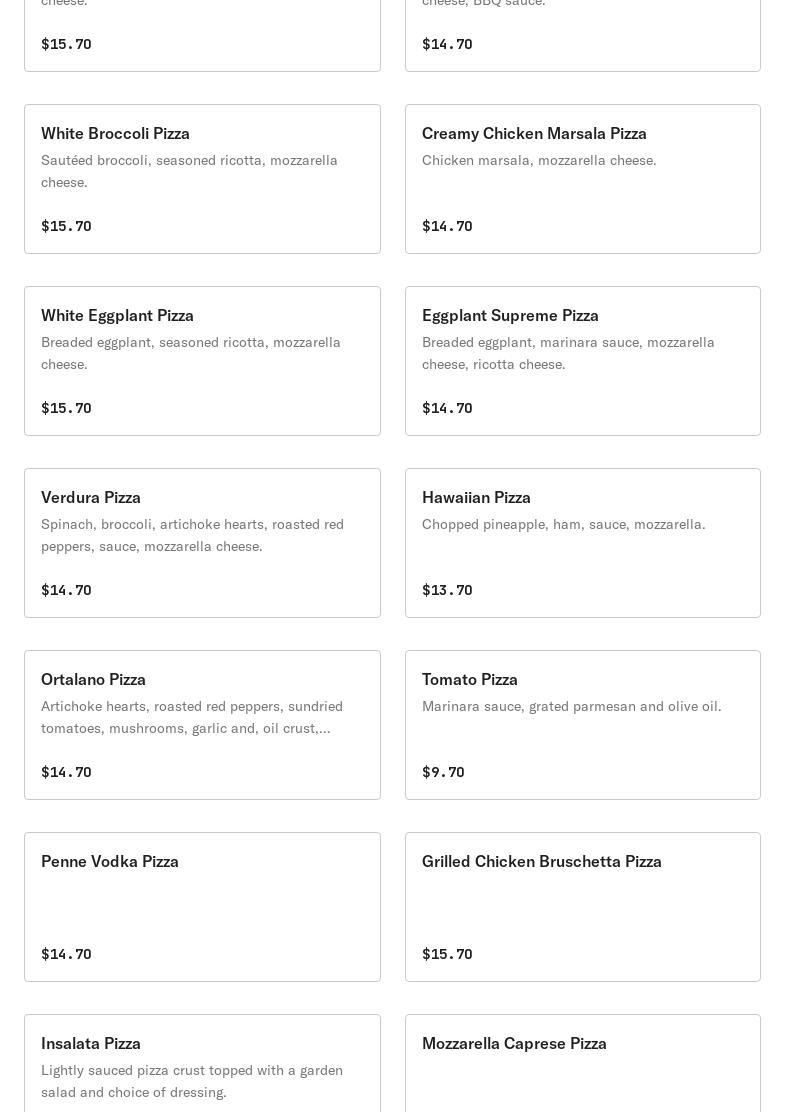Click the $15.70 price on Grilled Chicken Bruschetta
Viewport: 785px width, 1112px height.
point(447,954)
